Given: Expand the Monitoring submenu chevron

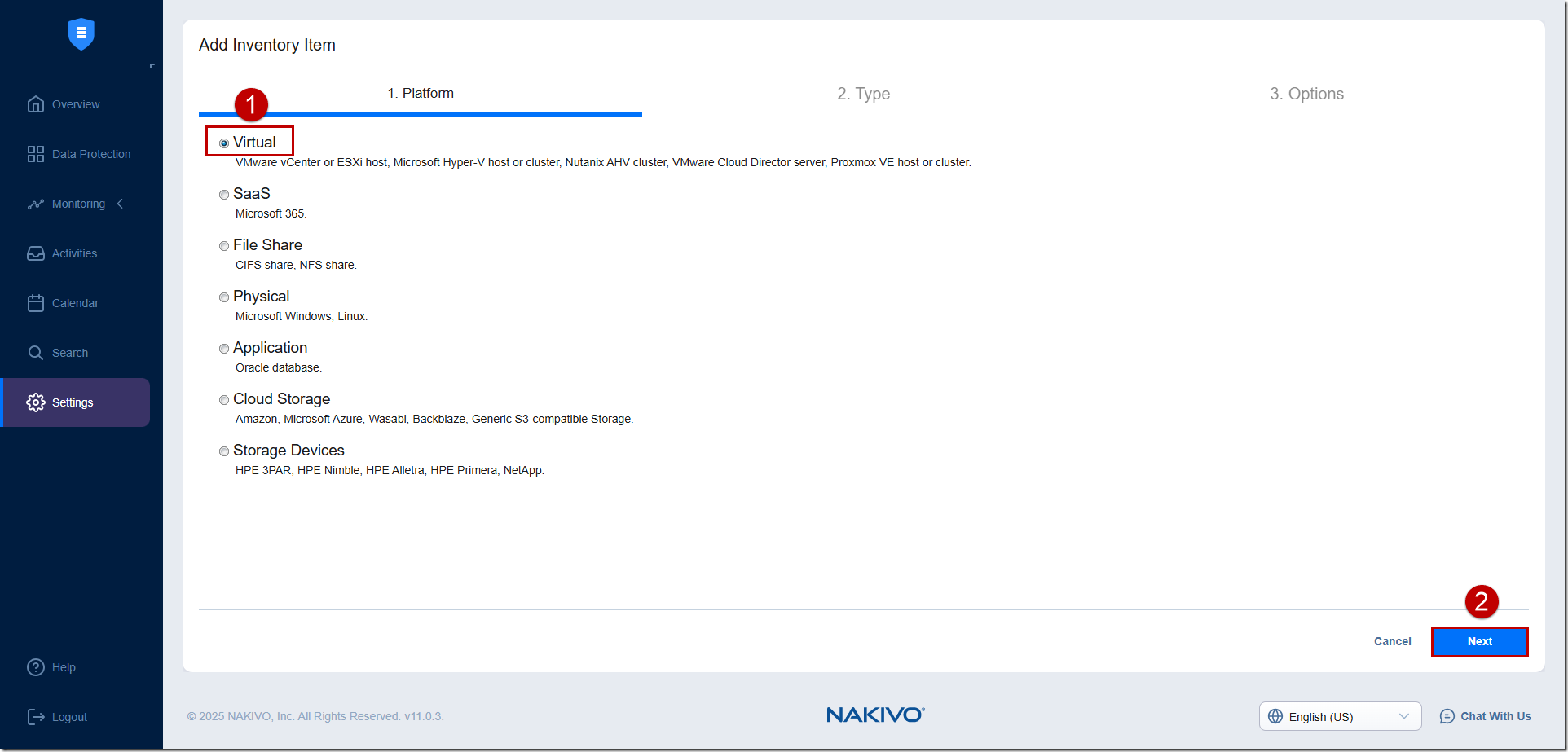Looking at the screenshot, I should point(120,204).
